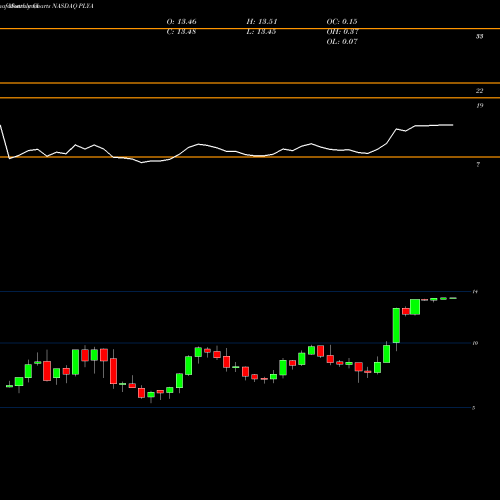
Task: Select the high price H: 13.51
Action: (x=262, y=22)
